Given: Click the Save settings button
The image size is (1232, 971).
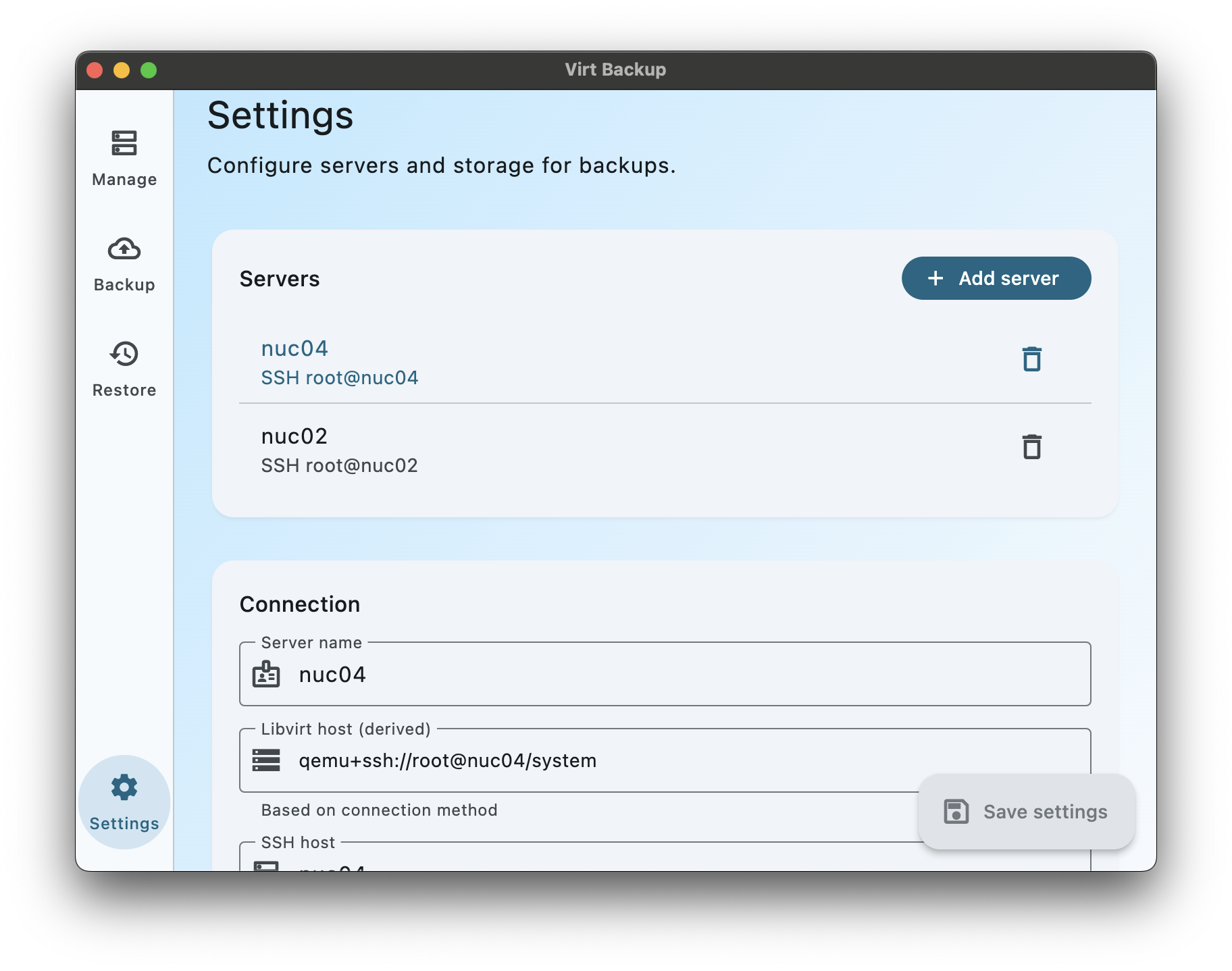Looking at the screenshot, I should tap(1027, 811).
